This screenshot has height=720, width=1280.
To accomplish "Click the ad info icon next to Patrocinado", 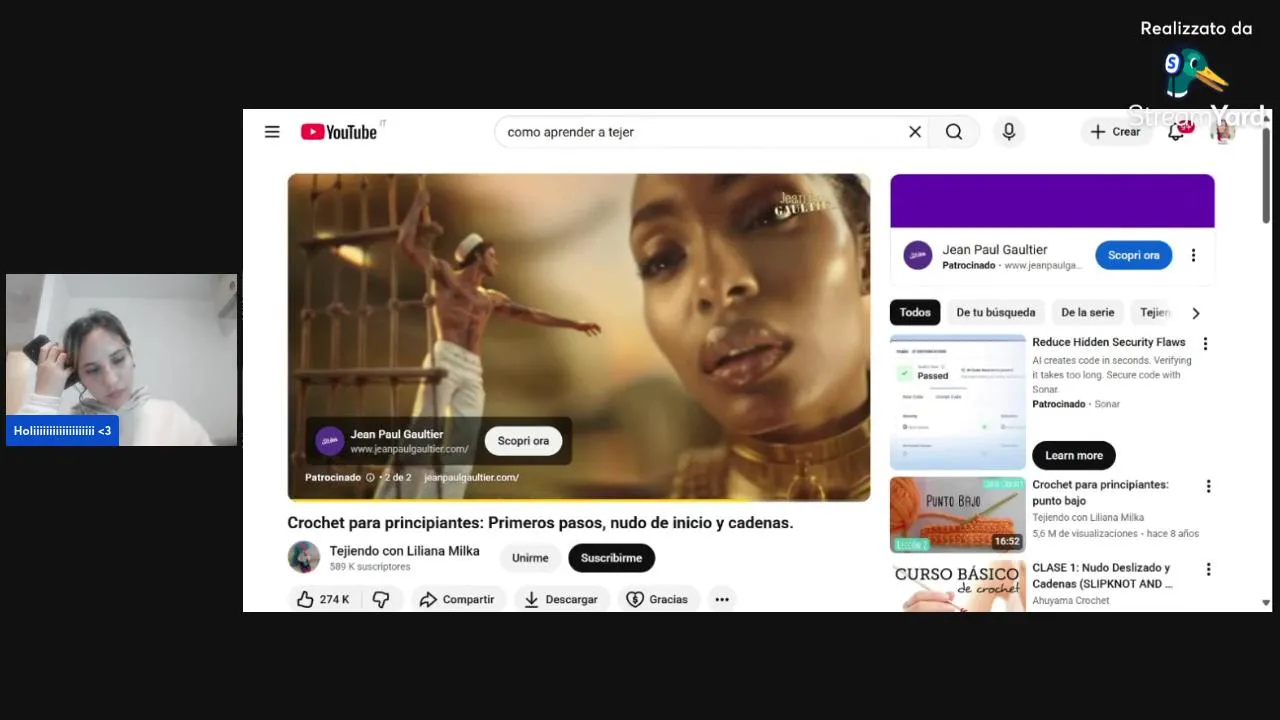I will 370,478.
